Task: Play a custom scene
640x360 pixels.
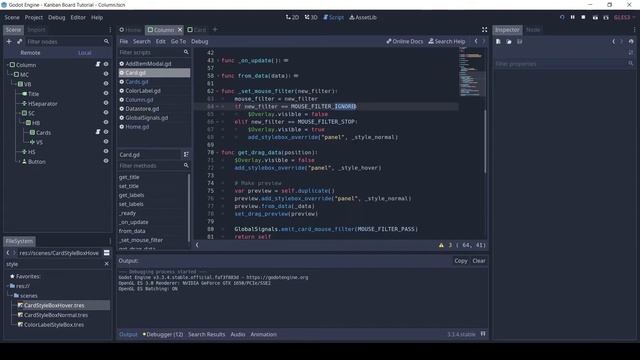Action: click(606, 18)
